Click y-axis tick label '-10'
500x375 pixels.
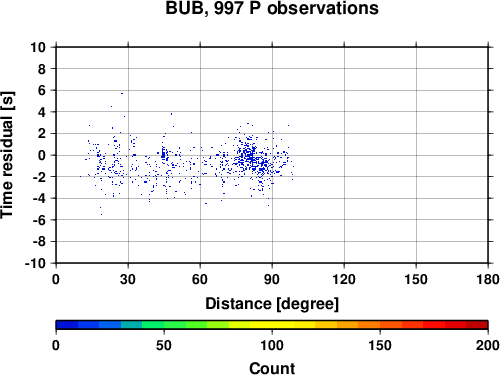pyautogui.click(x=36, y=263)
